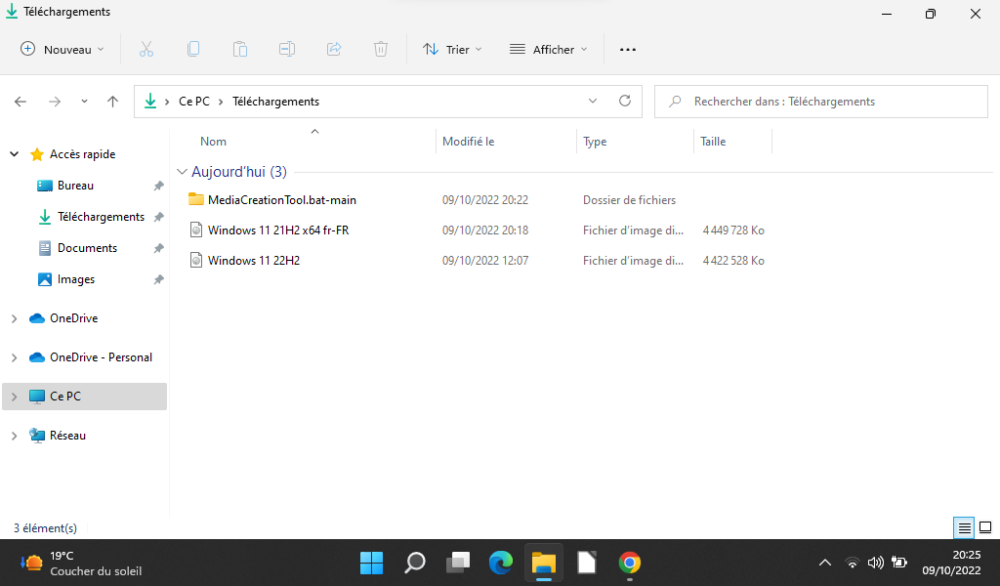
Task: Click the Paste toolbar icon
Action: click(x=240, y=49)
